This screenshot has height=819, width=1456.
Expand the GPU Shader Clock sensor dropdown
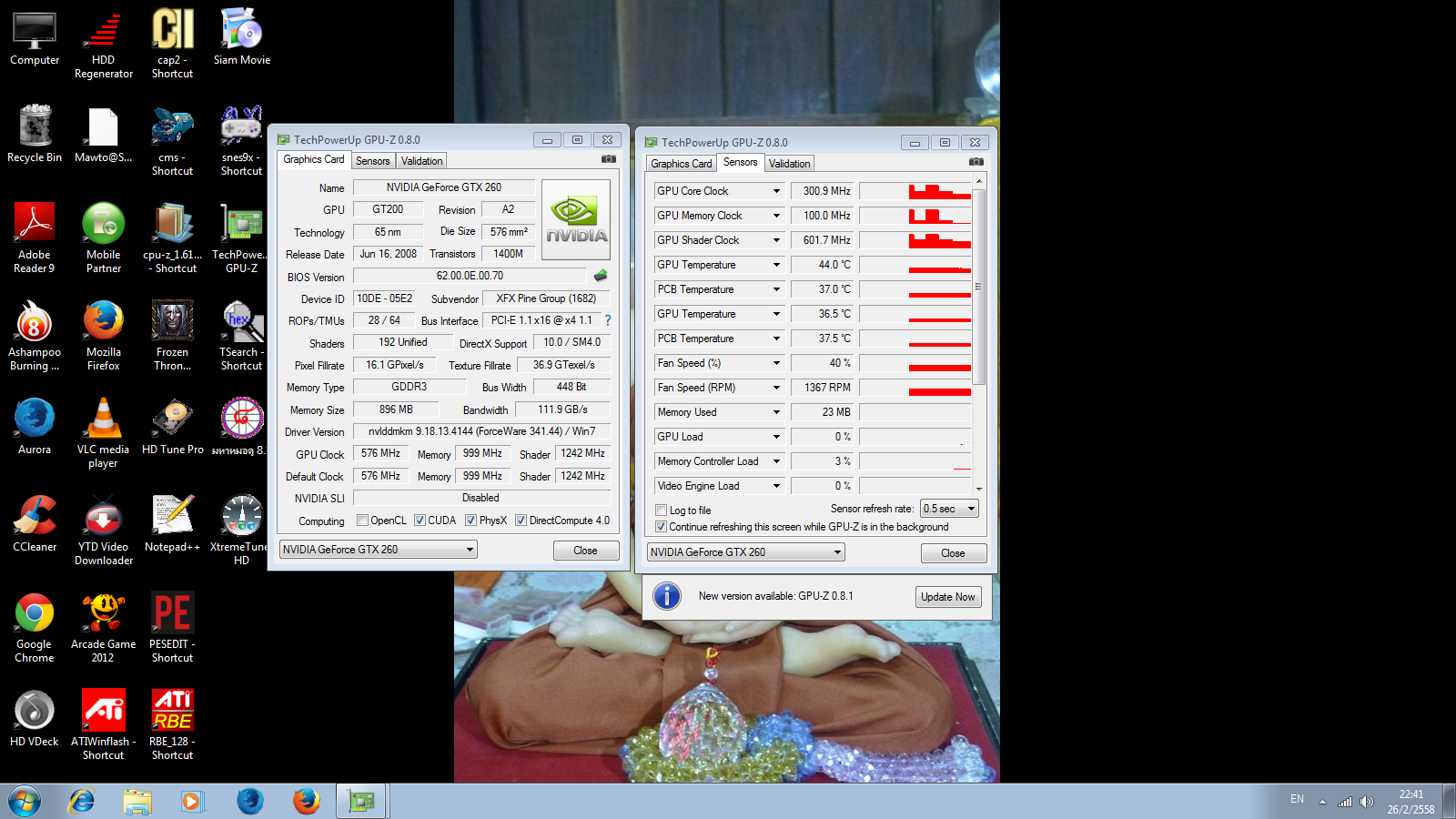[776, 240]
